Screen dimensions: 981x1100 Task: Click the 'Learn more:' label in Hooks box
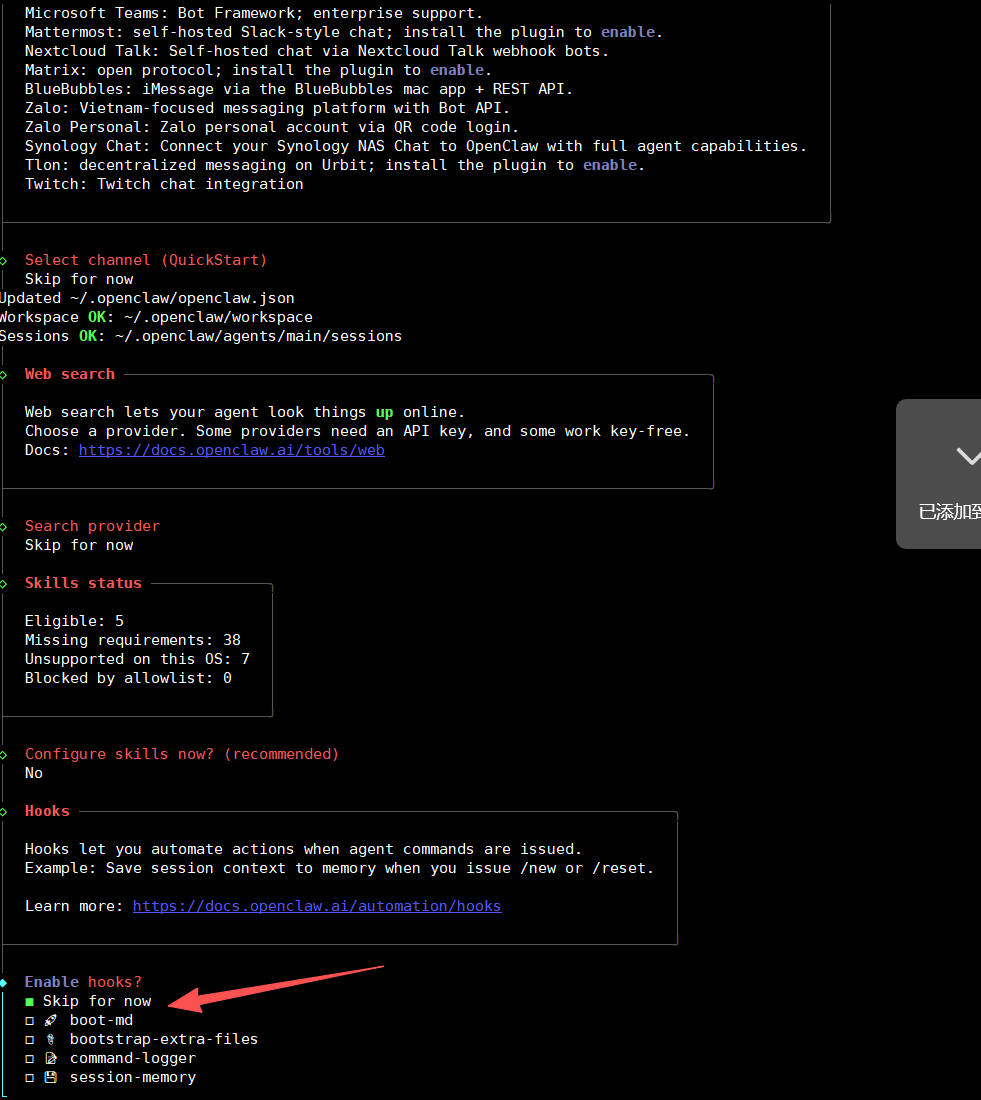[x=74, y=906]
